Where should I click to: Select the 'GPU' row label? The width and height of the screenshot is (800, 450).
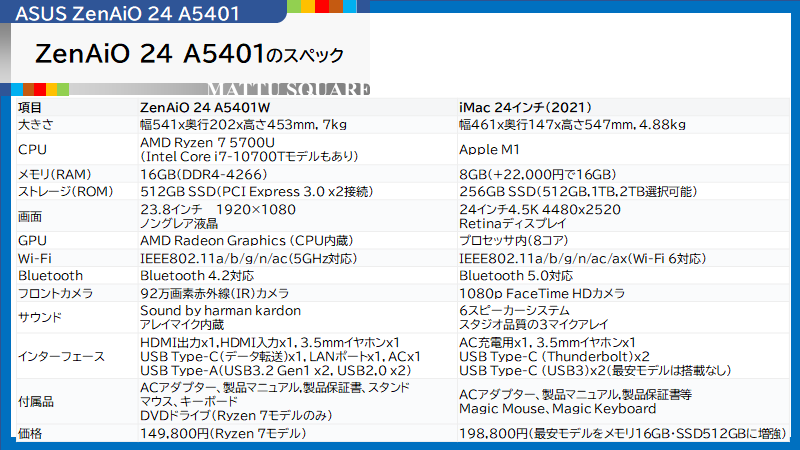tap(32, 241)
